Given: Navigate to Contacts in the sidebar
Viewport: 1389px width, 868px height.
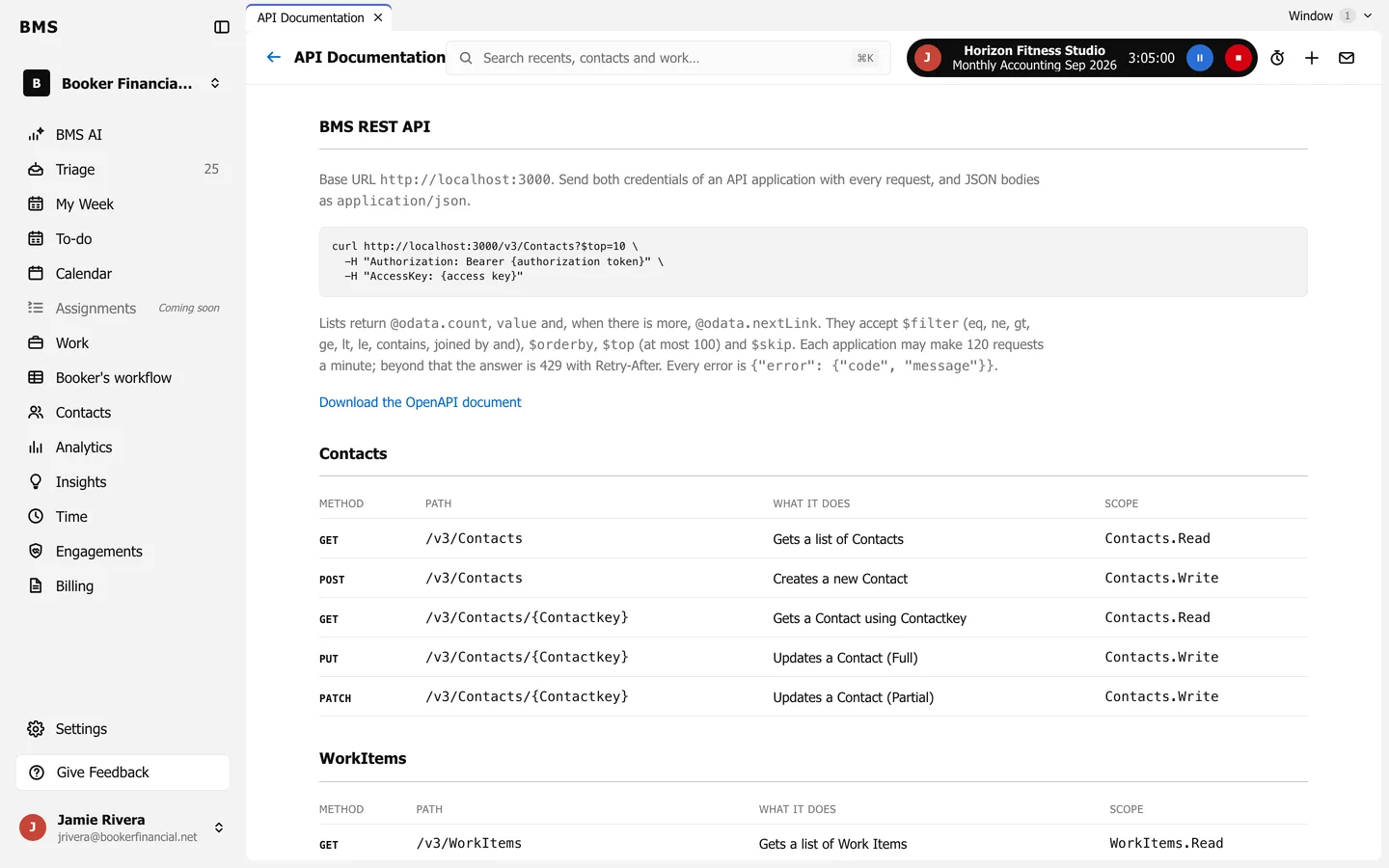Looking at the screenshot, I should click(123, 413).
